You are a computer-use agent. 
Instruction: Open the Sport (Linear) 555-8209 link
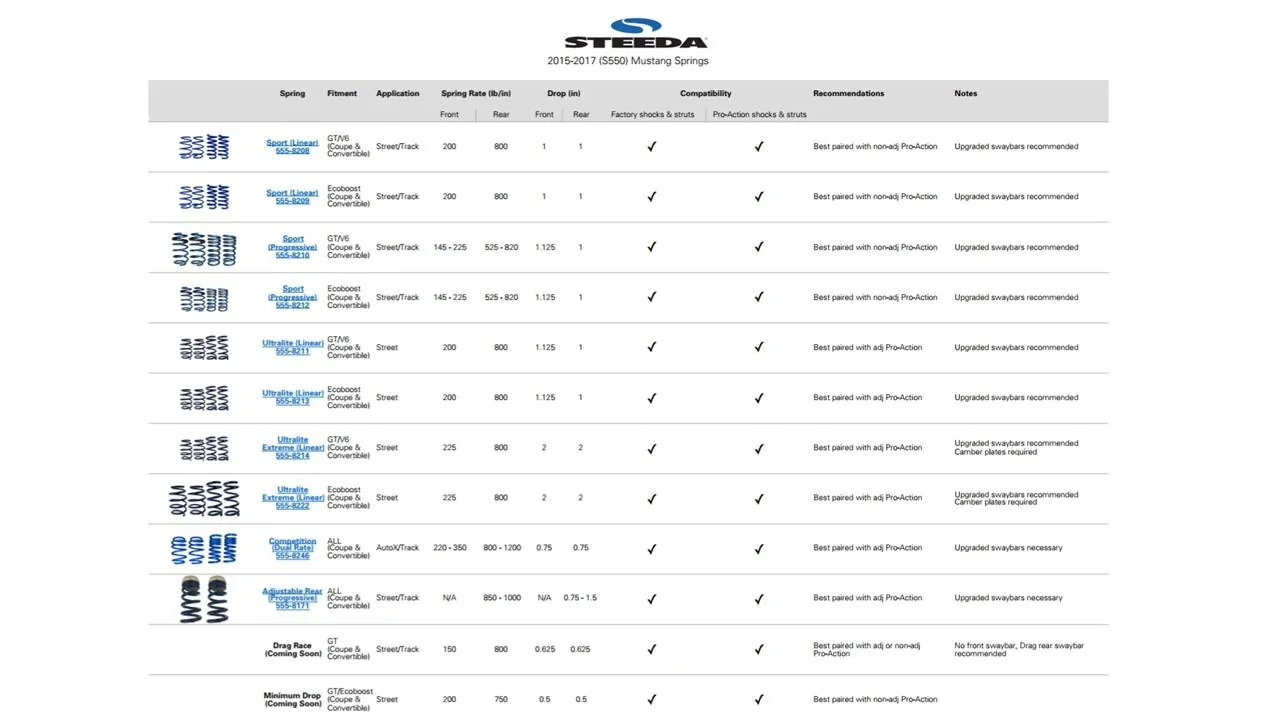pyautogui.click(x=292, y=197)
